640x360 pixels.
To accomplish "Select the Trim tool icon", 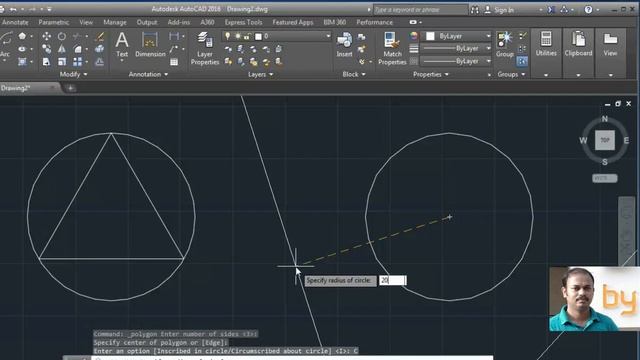I will coord(77,36).
